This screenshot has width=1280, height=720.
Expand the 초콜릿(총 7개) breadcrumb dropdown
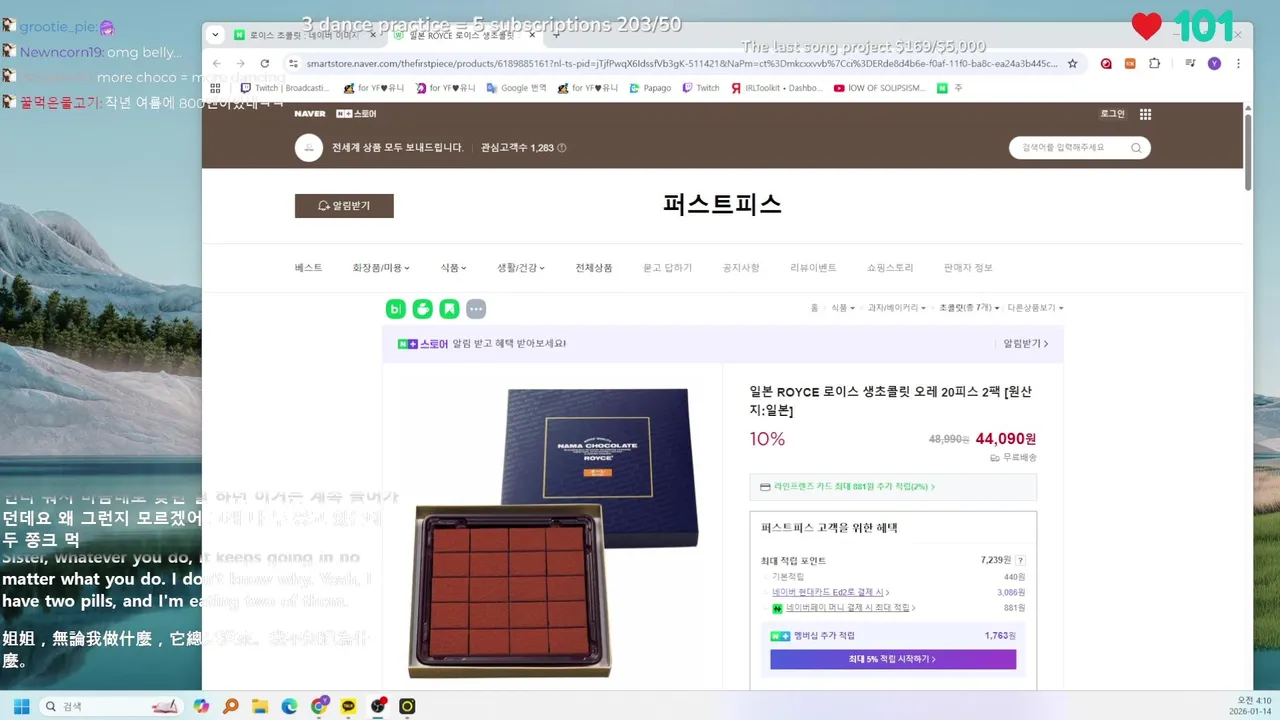969,308
